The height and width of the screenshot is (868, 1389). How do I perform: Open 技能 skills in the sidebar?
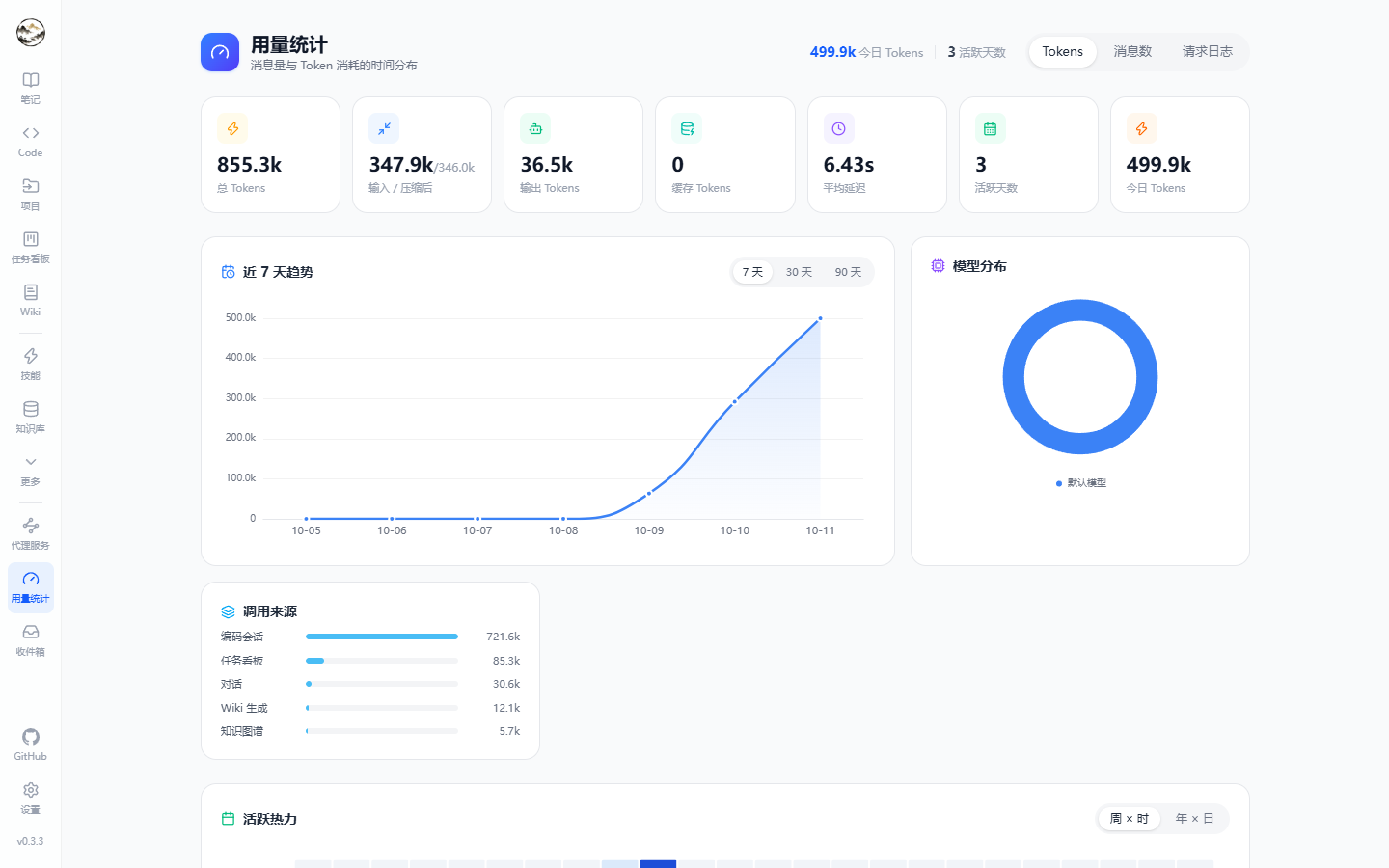point(31,364)
